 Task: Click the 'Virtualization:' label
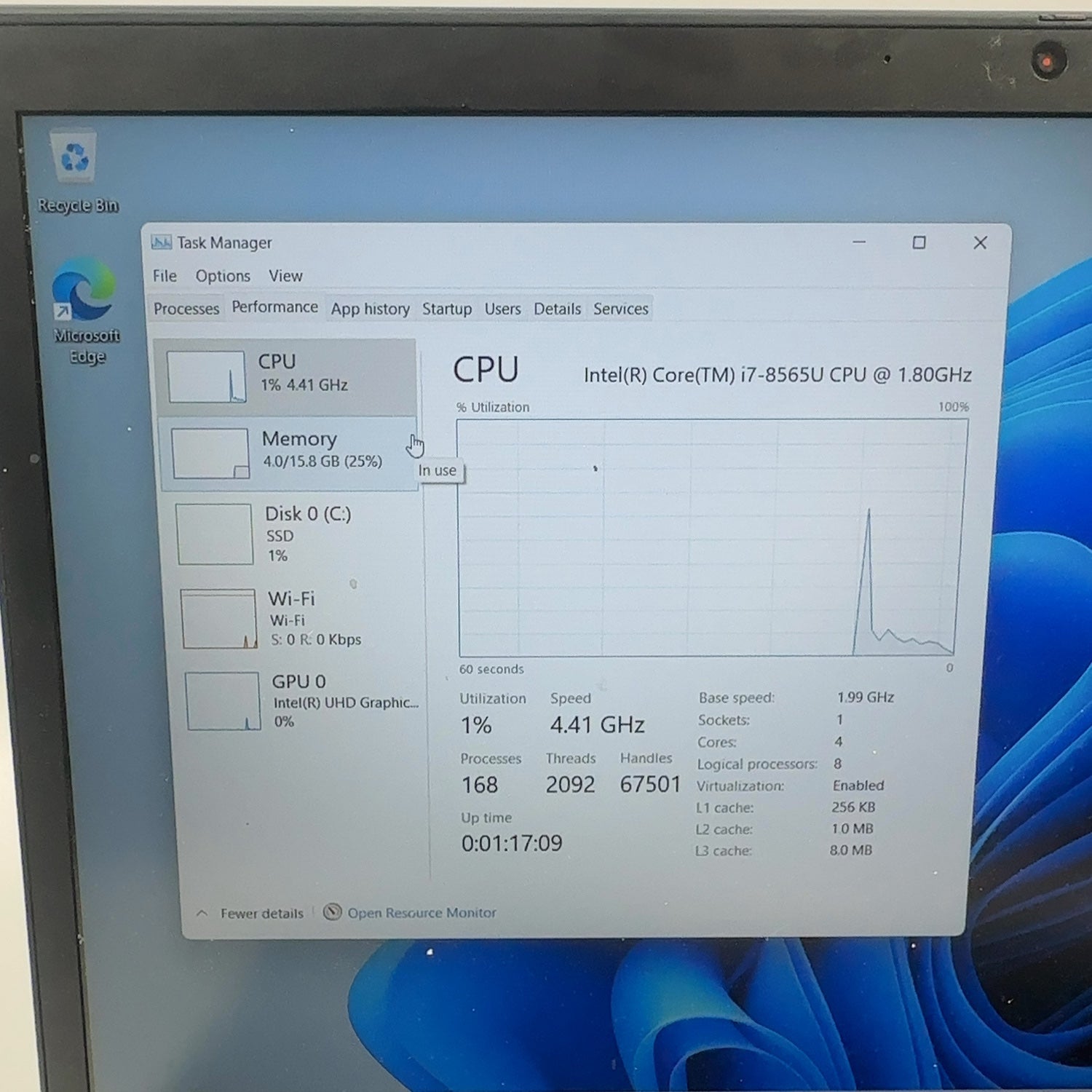tap(740, 786)
